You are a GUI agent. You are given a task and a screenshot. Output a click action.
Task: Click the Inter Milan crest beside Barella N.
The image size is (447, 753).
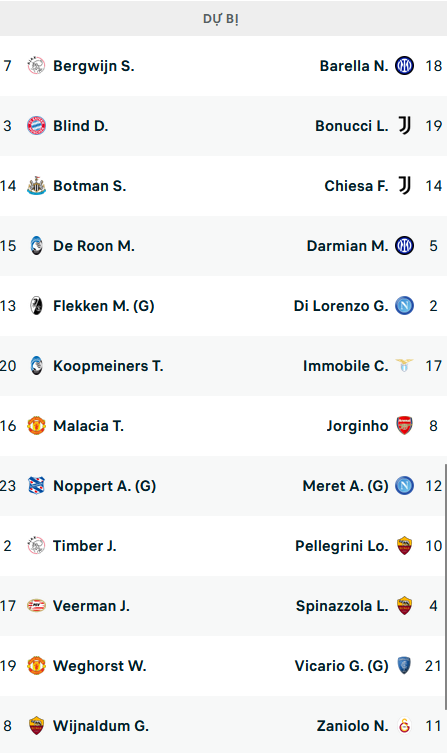[x=404, y=66]
